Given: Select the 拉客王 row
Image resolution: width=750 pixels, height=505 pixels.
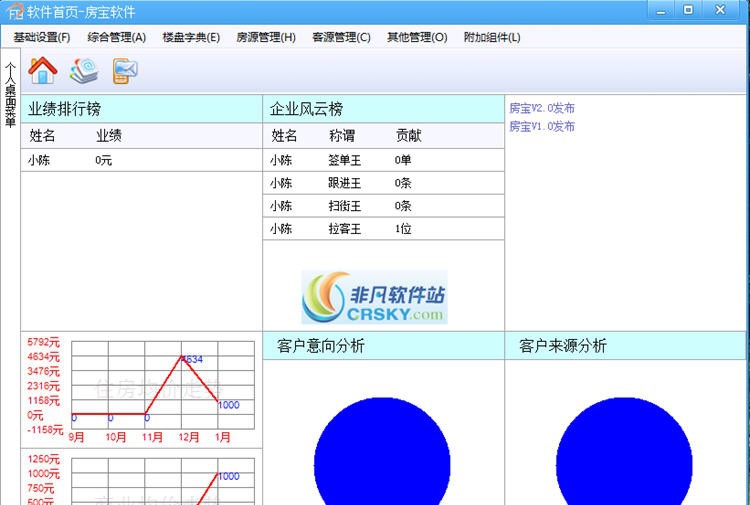Looking at the screenshot, I should [x=384, y=229].
